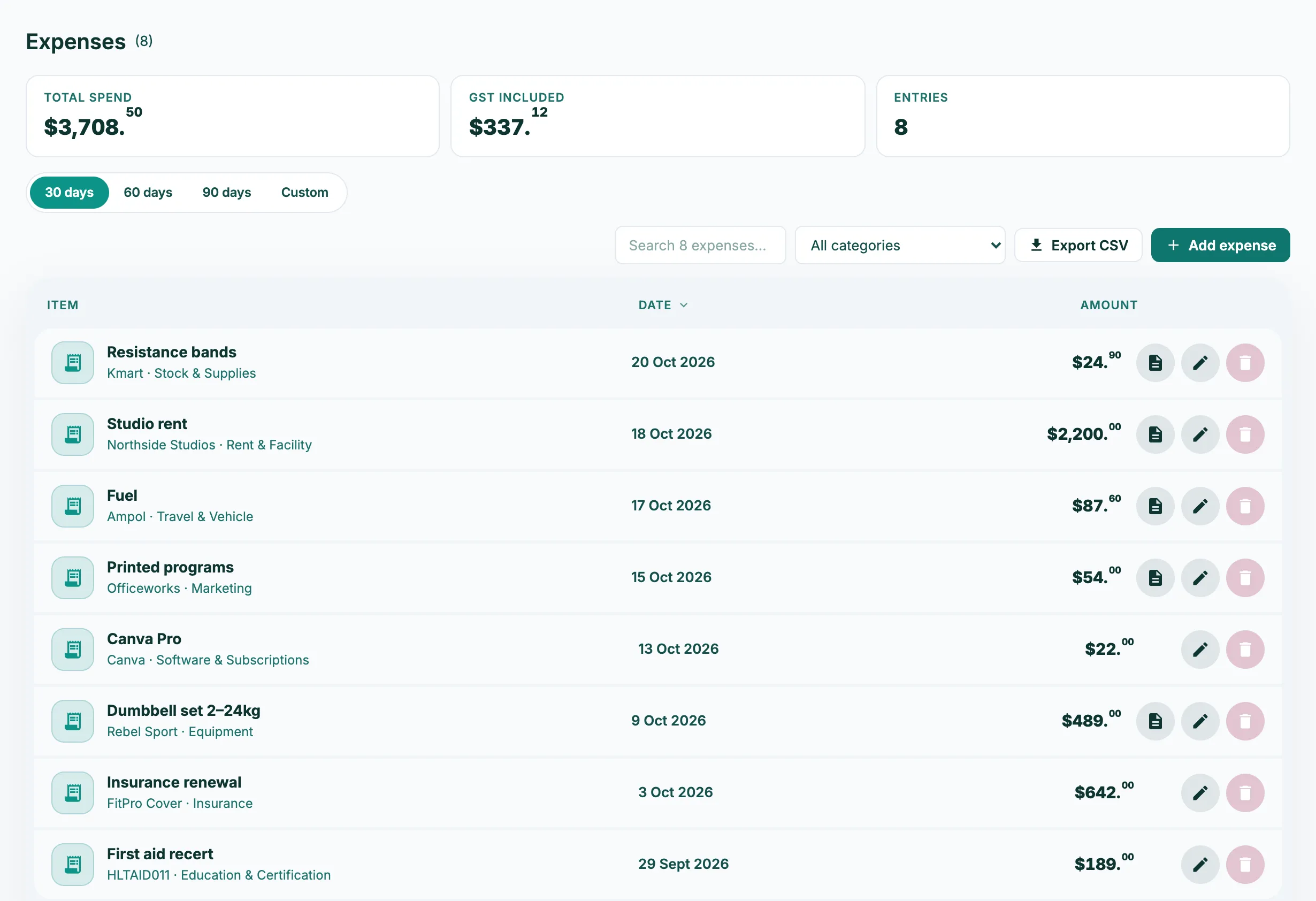Viewport: 1316px width, 901px height.
Task: Delete the First aid recert expense
Action: point(1245,864)
